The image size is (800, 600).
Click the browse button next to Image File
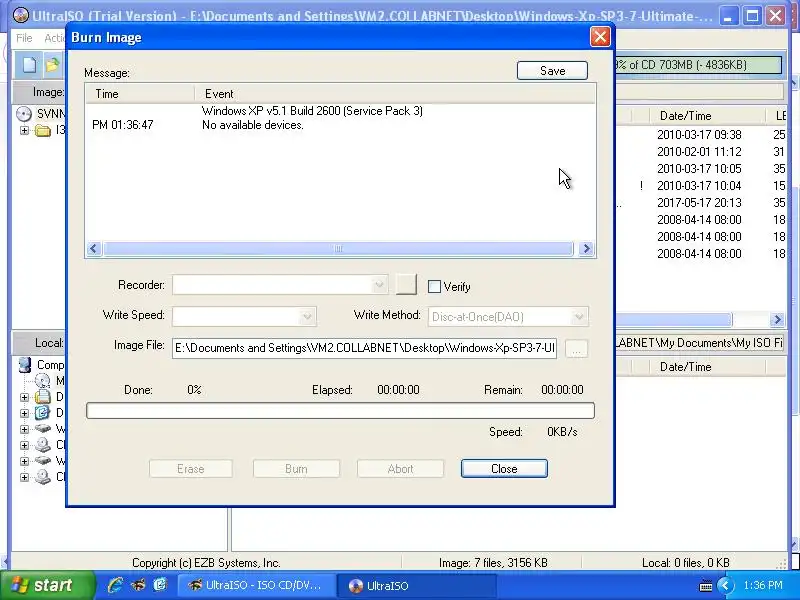576,349
